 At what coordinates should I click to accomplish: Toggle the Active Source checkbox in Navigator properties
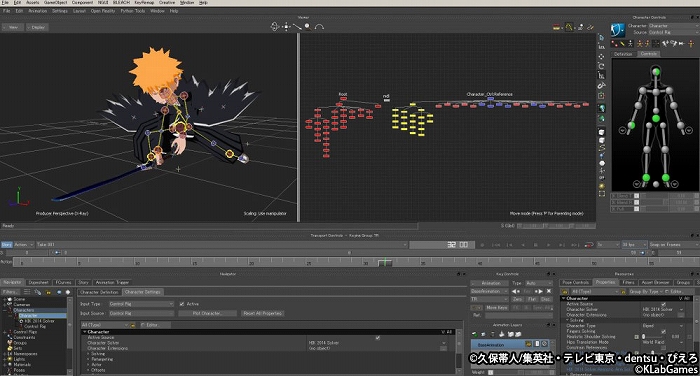point(378,338)
